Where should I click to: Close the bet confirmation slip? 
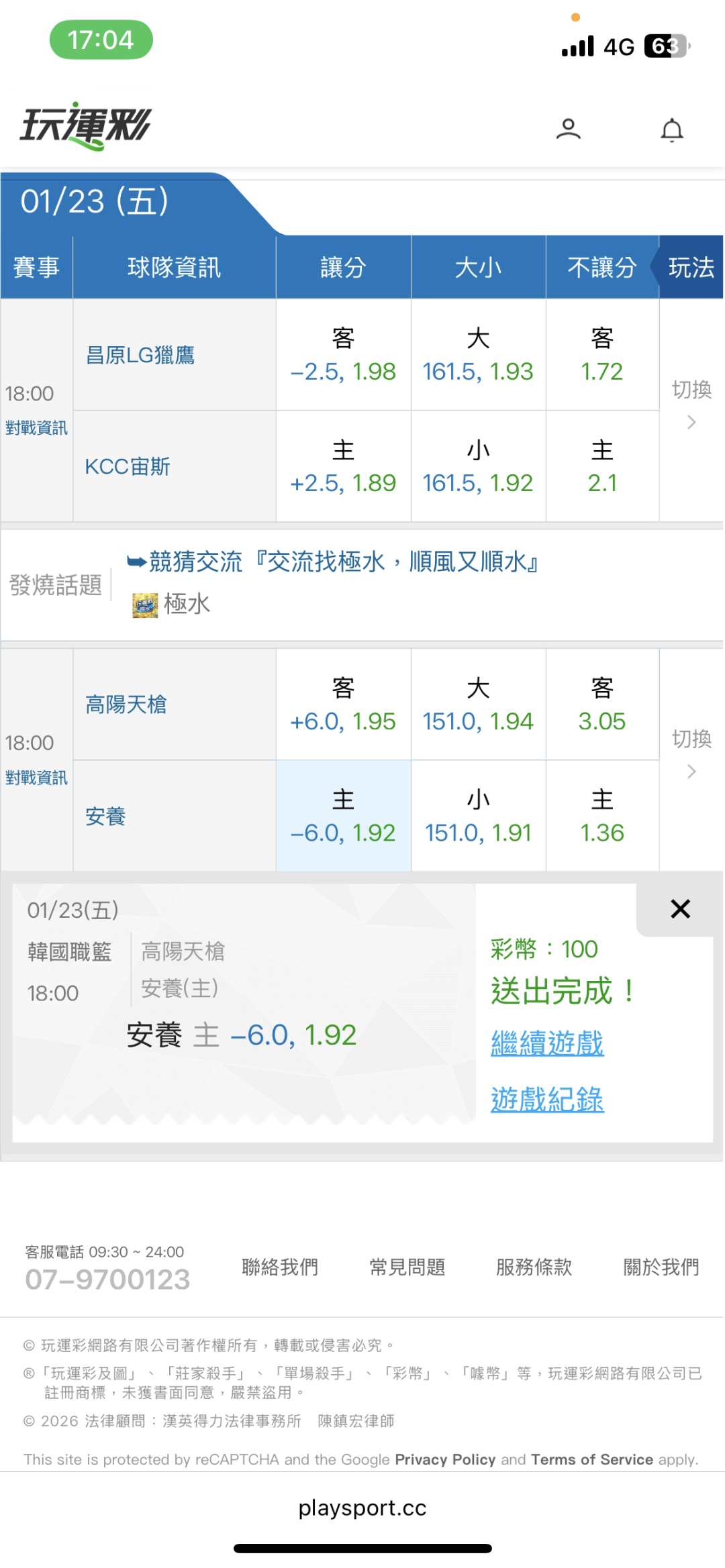coord(680,909)
